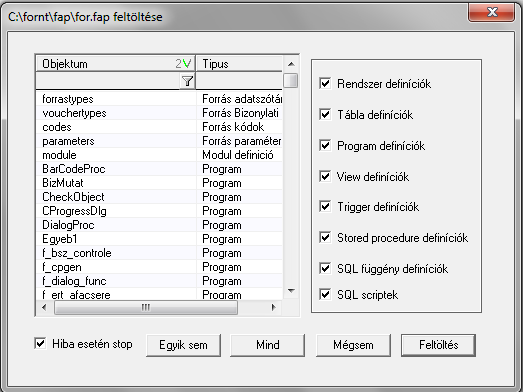Start upload with Feltöltés button
This screenshot has width=523, height=392.
pyautogui.click(x=439, y=345)
